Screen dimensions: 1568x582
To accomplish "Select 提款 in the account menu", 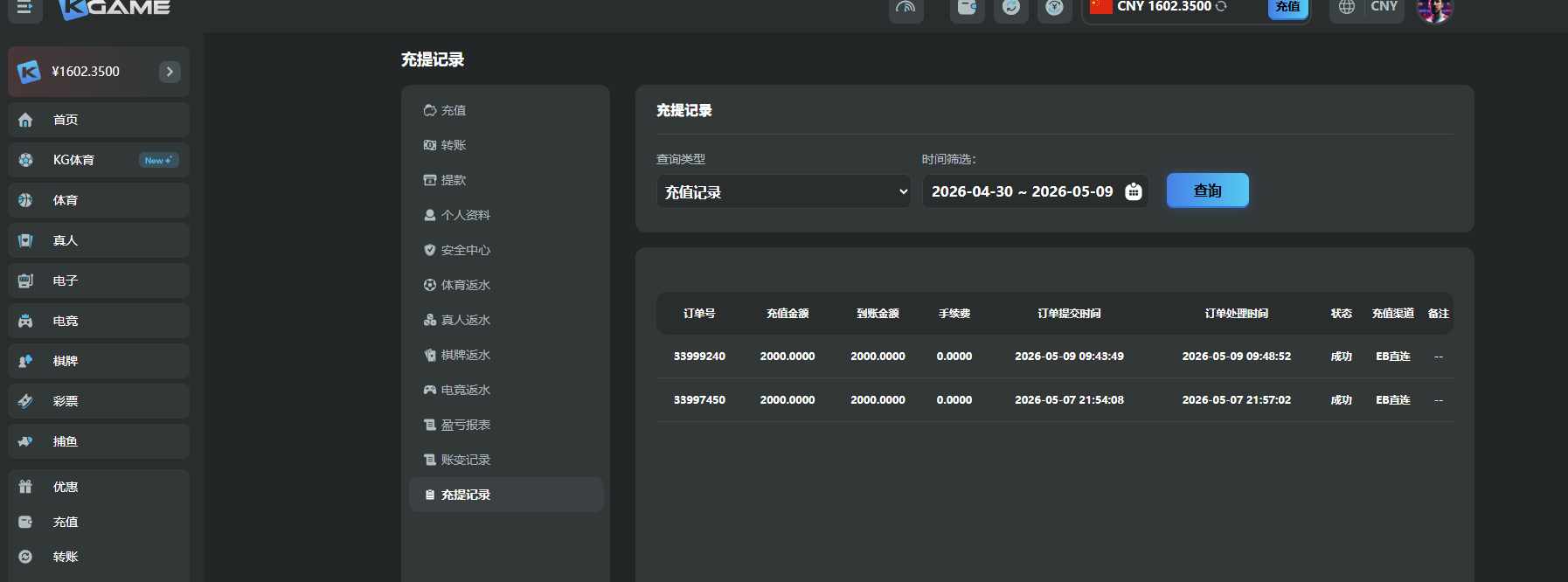I will click(x=506, y=180).
